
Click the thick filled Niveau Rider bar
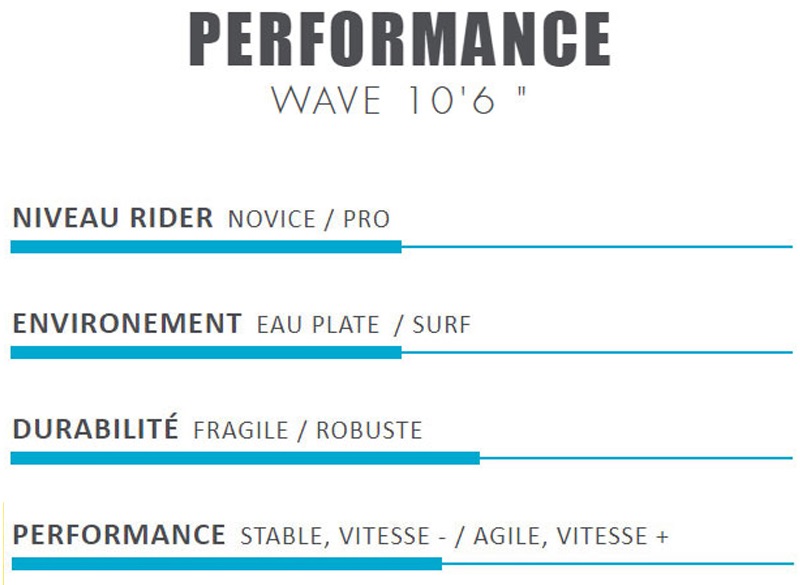point(205,246)
